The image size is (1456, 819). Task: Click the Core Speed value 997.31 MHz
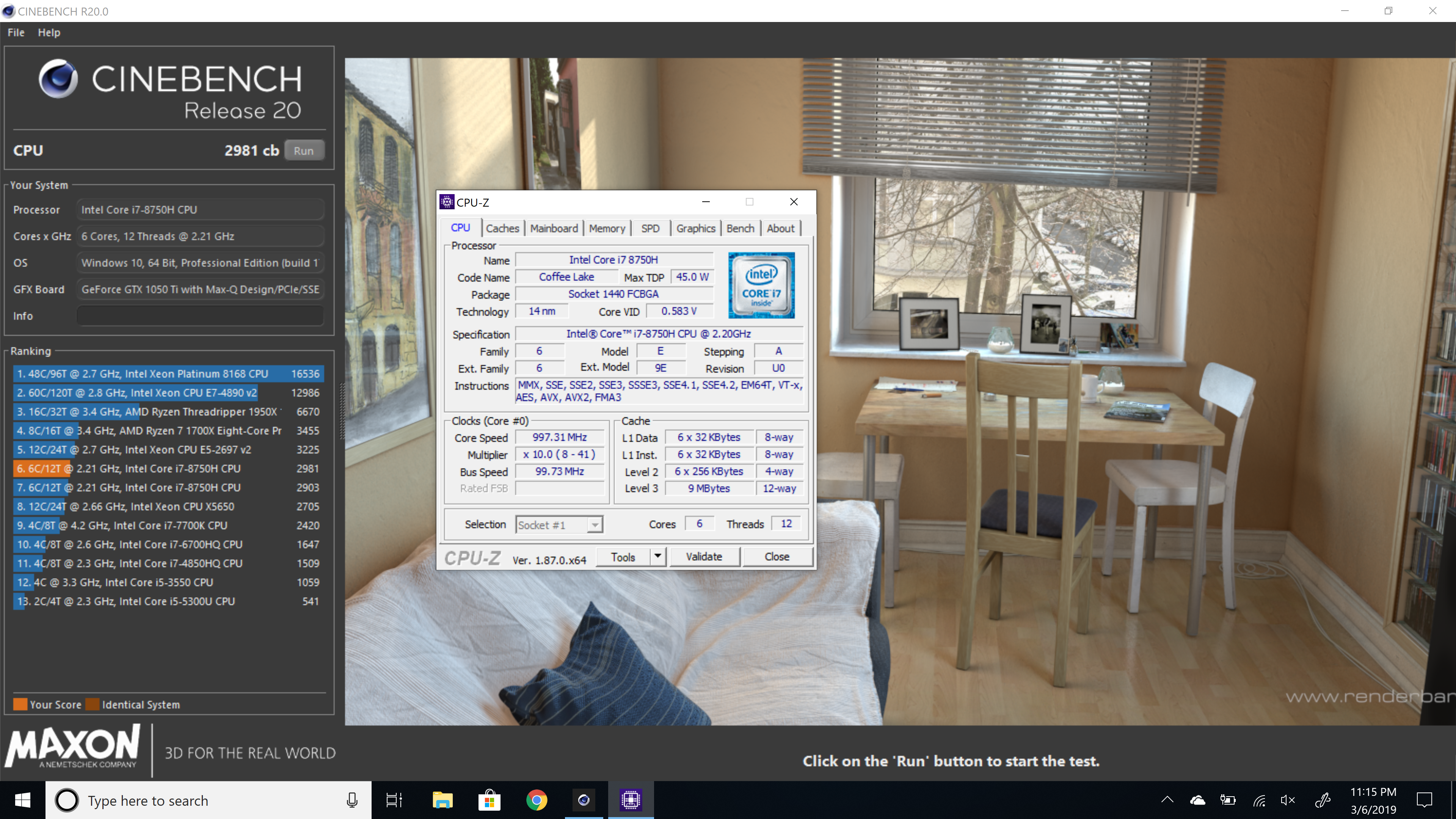560,438
